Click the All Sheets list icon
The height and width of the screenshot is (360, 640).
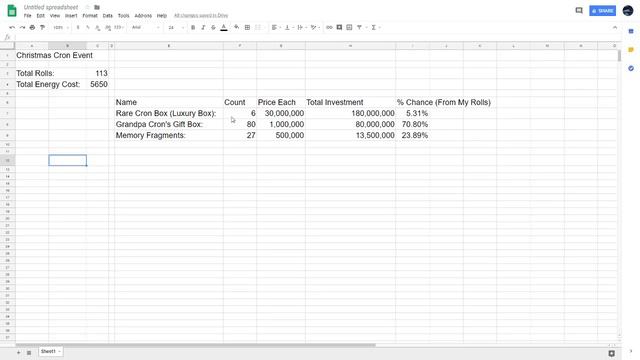(x=29, y=352)
